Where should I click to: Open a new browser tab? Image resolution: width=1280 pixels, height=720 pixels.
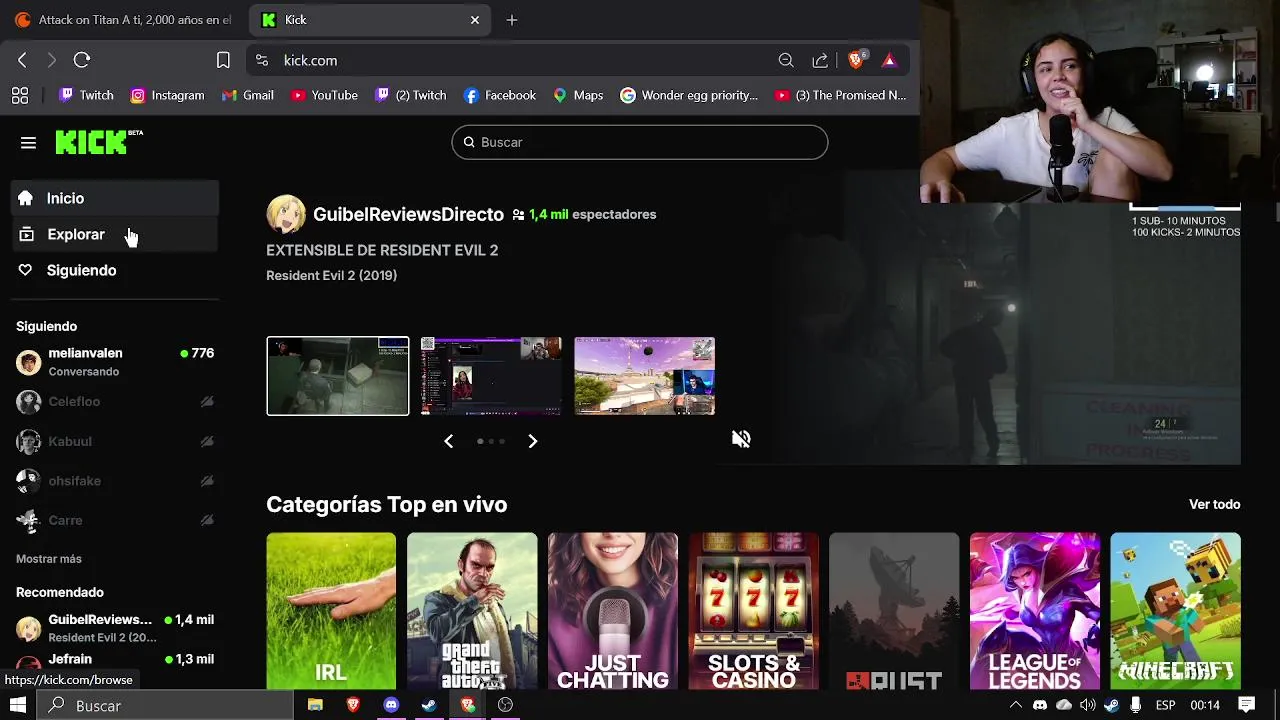512,20
